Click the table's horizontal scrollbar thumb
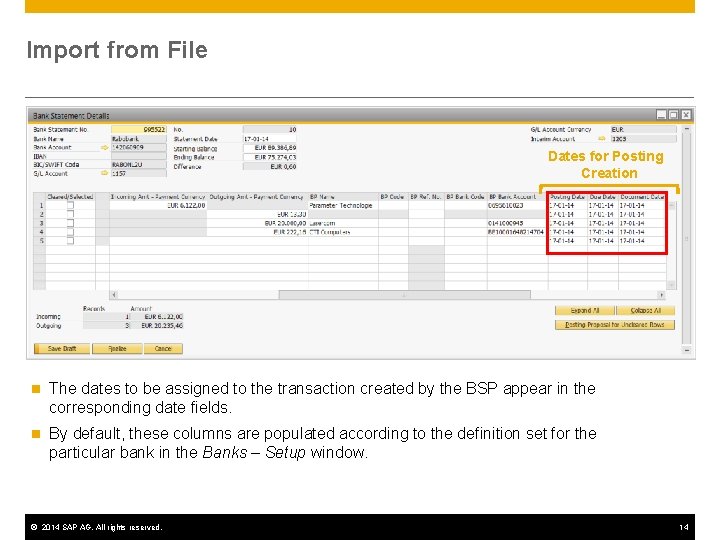Viewport: 720px width, 540px height. [405, 295]
